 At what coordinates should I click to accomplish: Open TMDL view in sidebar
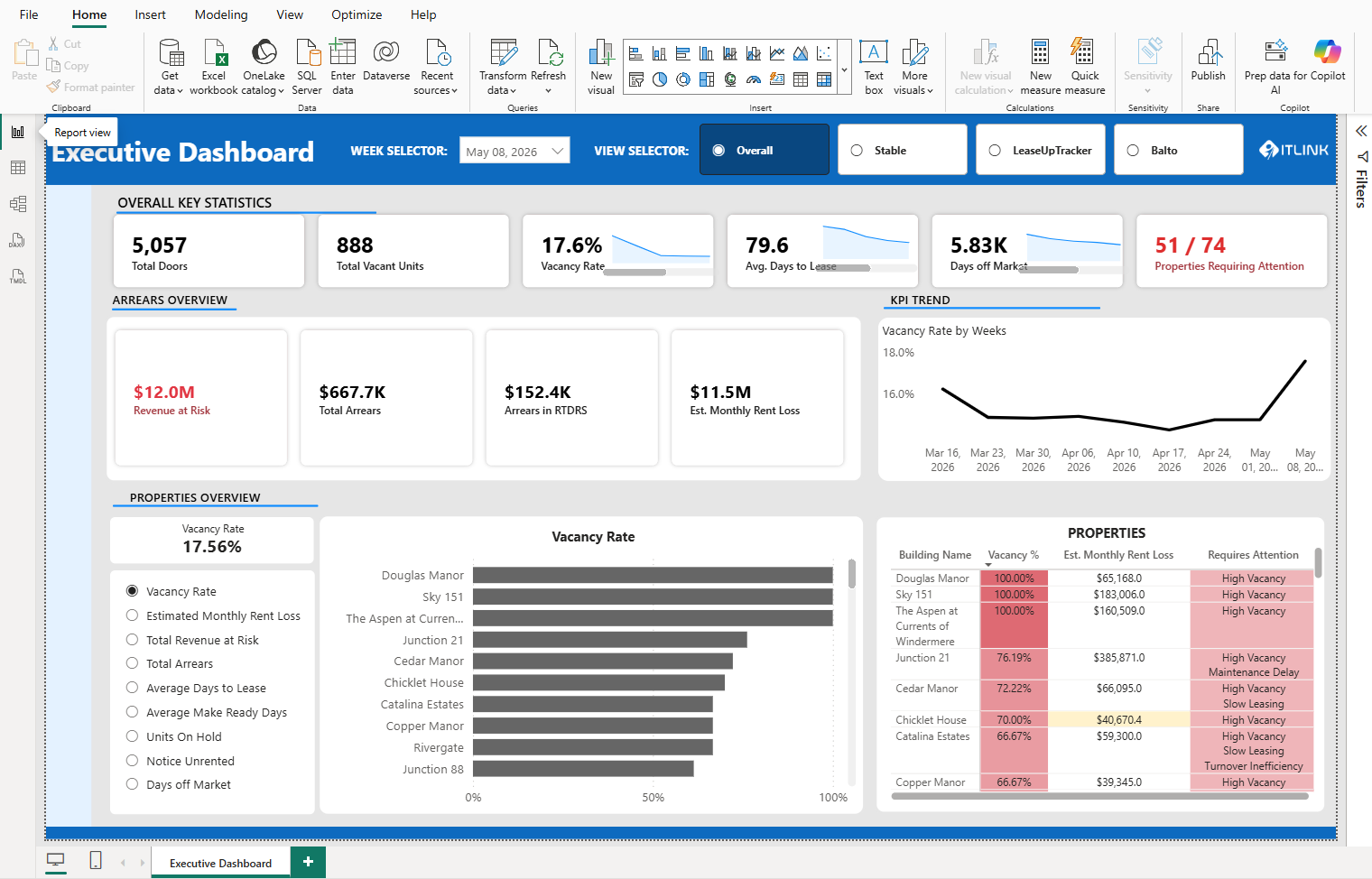tap(18, 276)
